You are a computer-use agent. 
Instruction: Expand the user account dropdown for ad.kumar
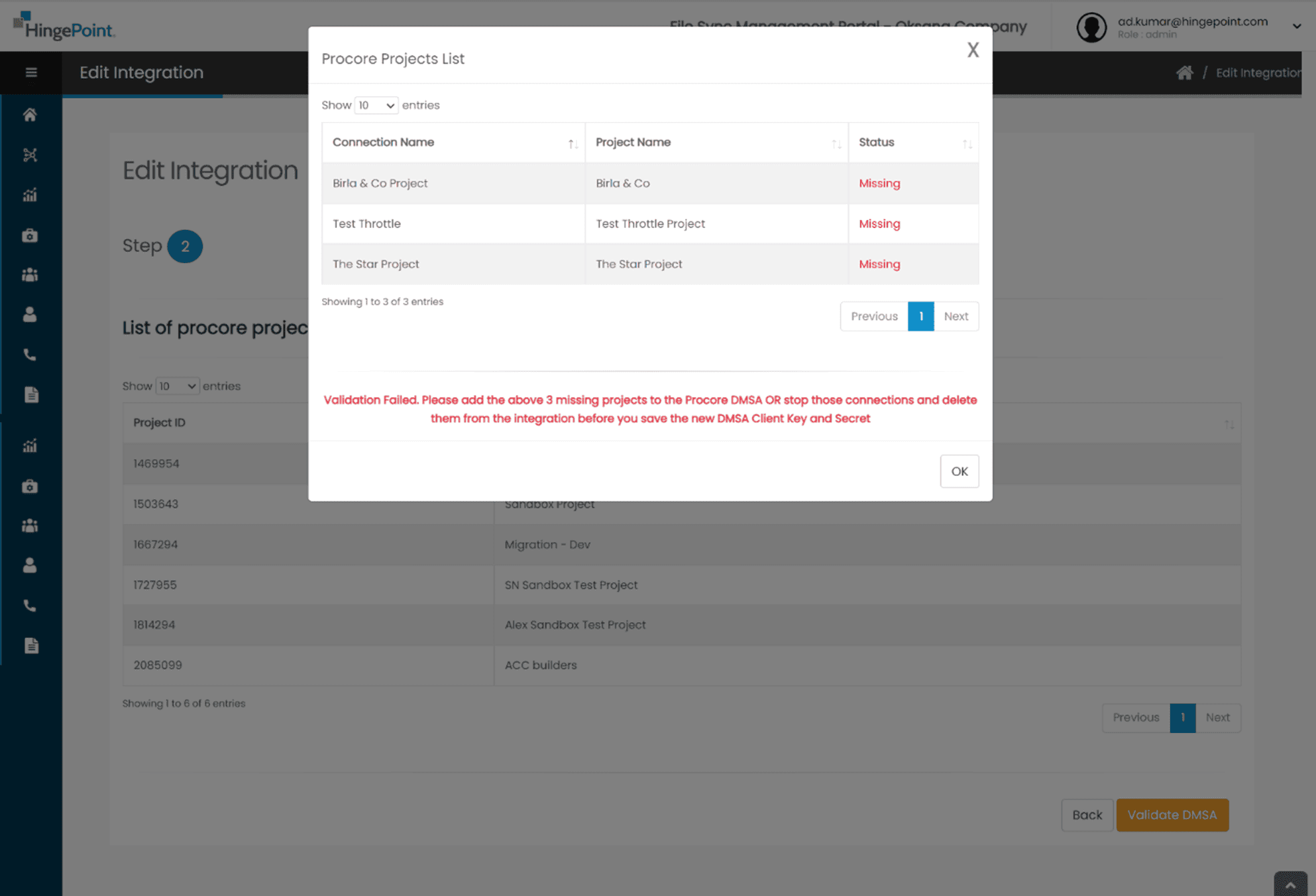1295,26
